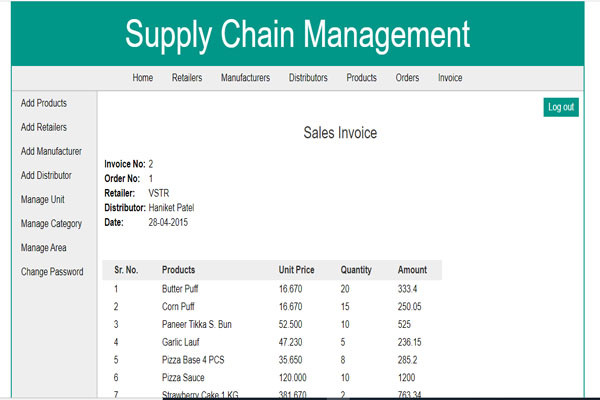Open the Manage Area sidebar link
600x400 pixels.
[43, 248]
